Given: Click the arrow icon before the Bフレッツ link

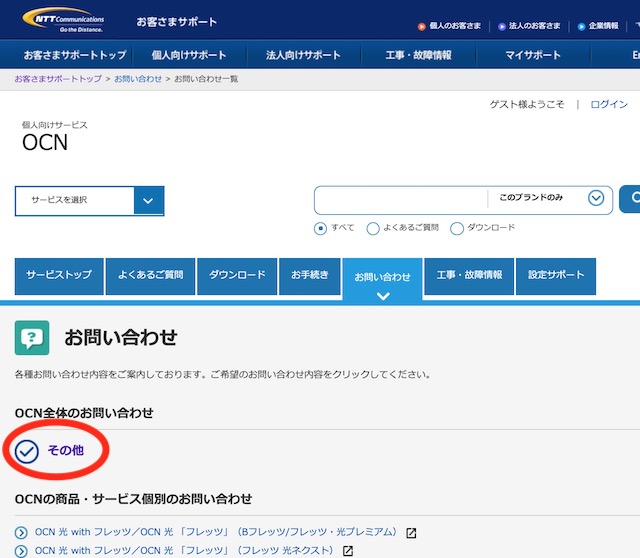Looking at the screenshot, I should point(21,533).
